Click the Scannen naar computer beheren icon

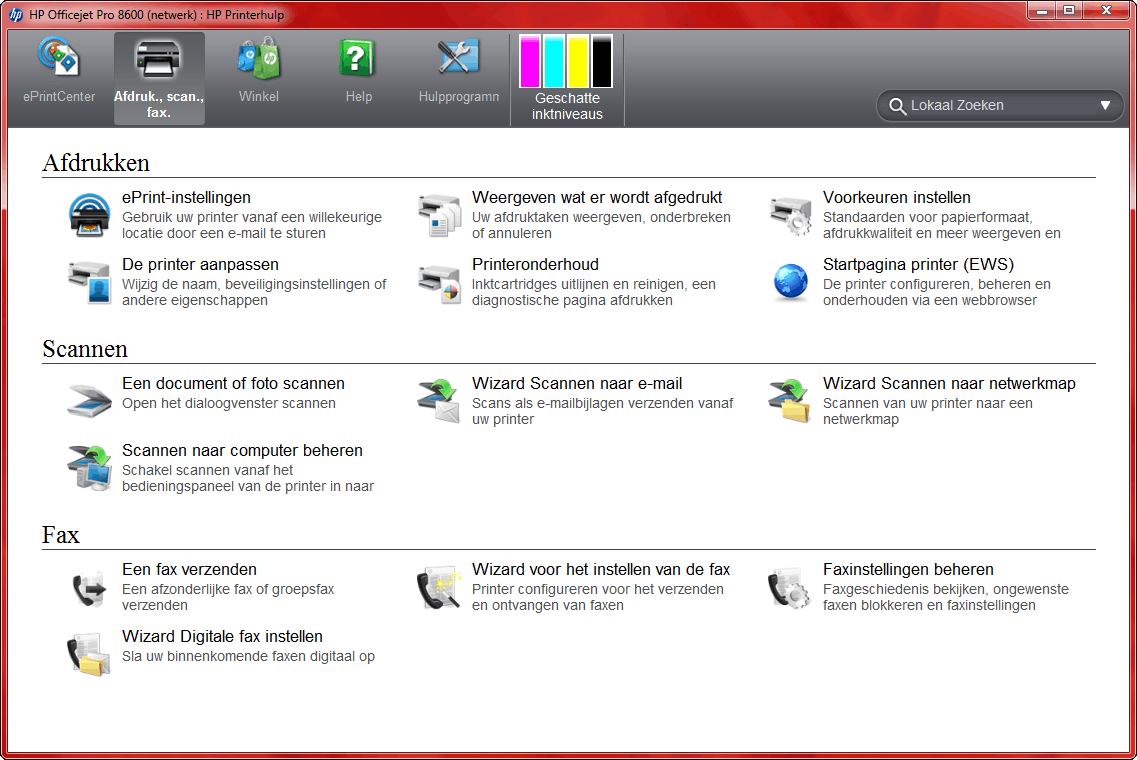coord(89,468)
